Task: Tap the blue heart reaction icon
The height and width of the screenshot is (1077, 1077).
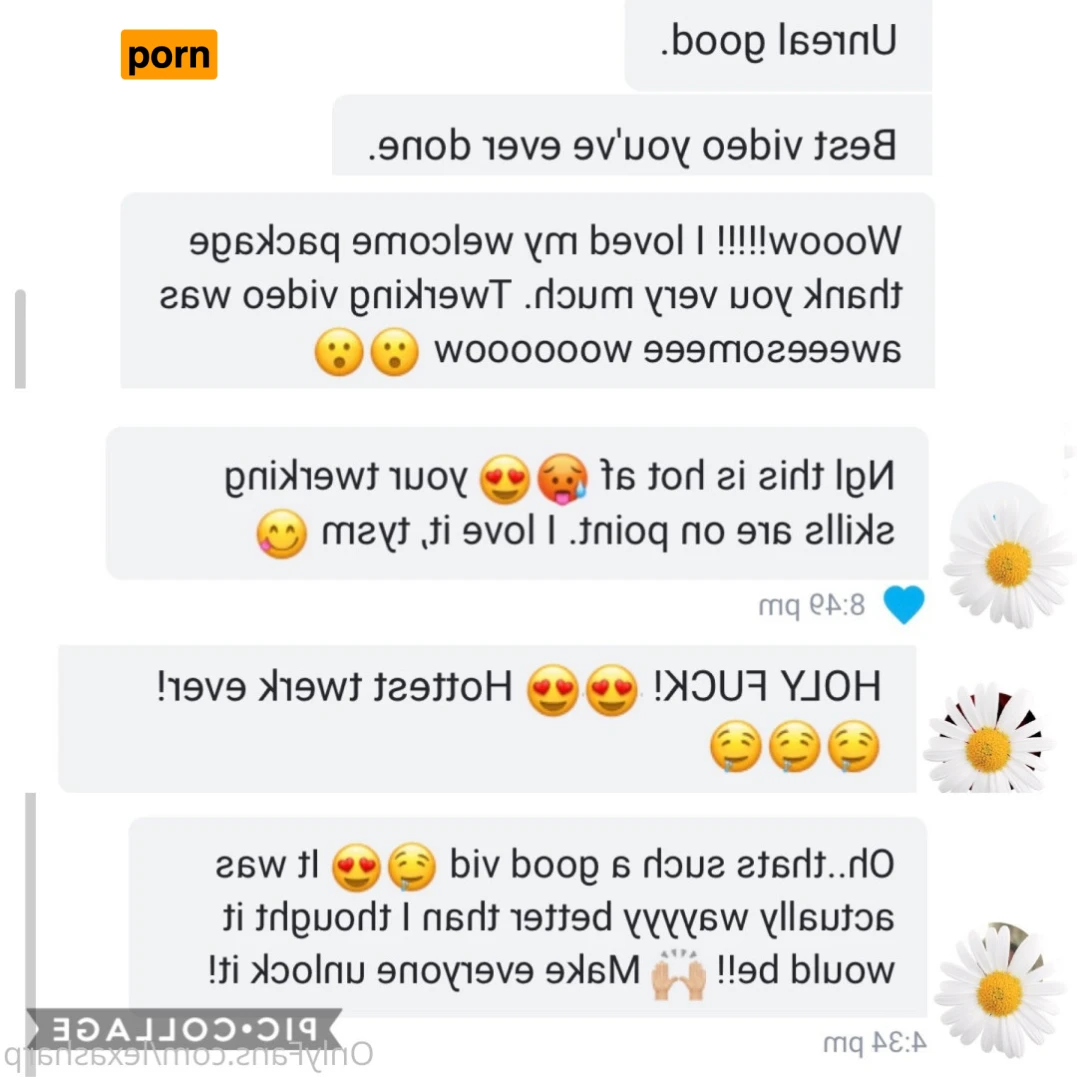Action: coord(903,604)
